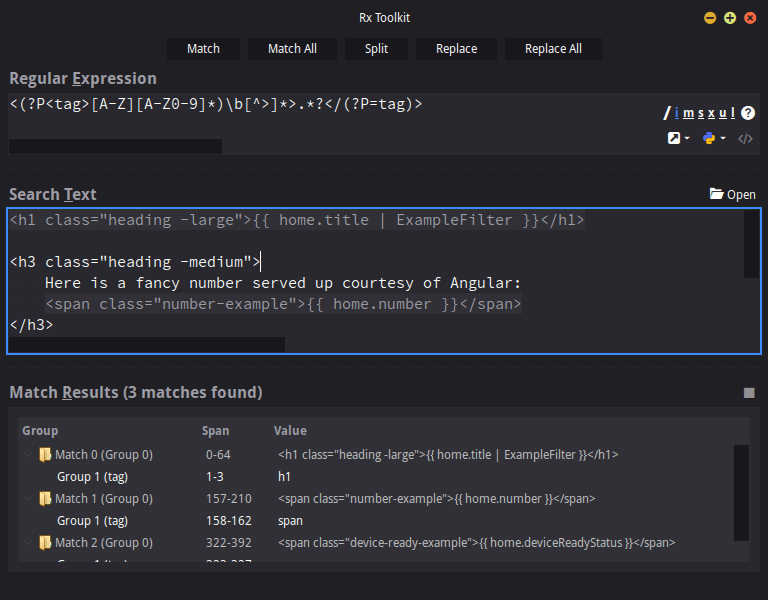Screen dimensions: 768x600
Task: Toggle the ignore-case 'i' flag
Action: pos(677,113)
